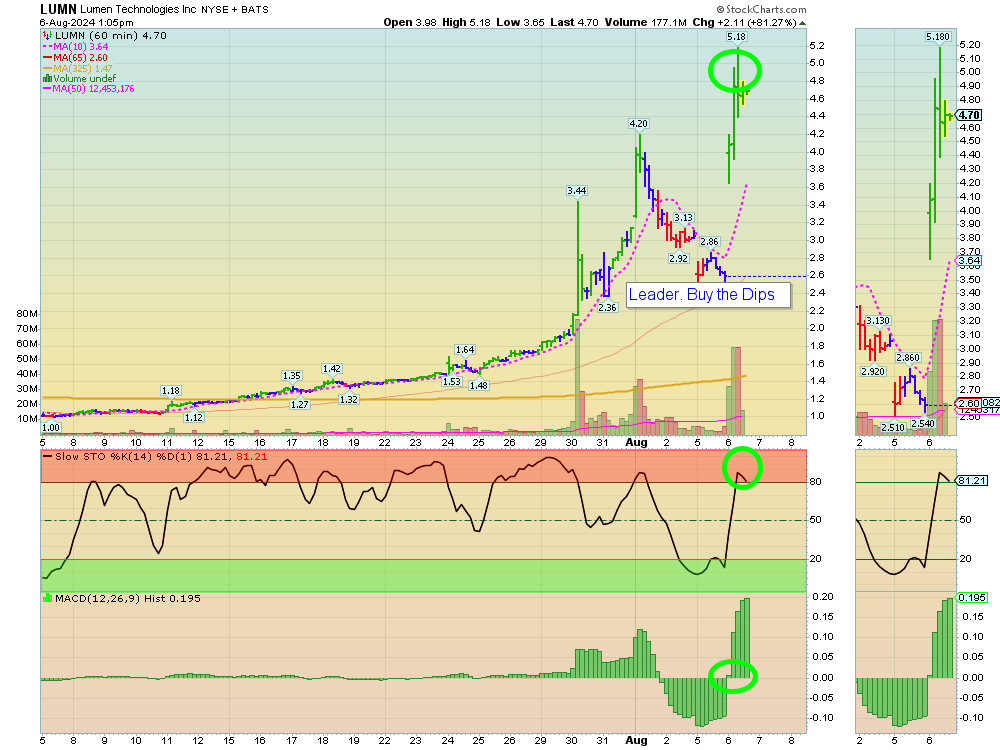Viewport: 1000px width, 750px height.
Task: Click the 1.00 starting price label
Action: 51,428
